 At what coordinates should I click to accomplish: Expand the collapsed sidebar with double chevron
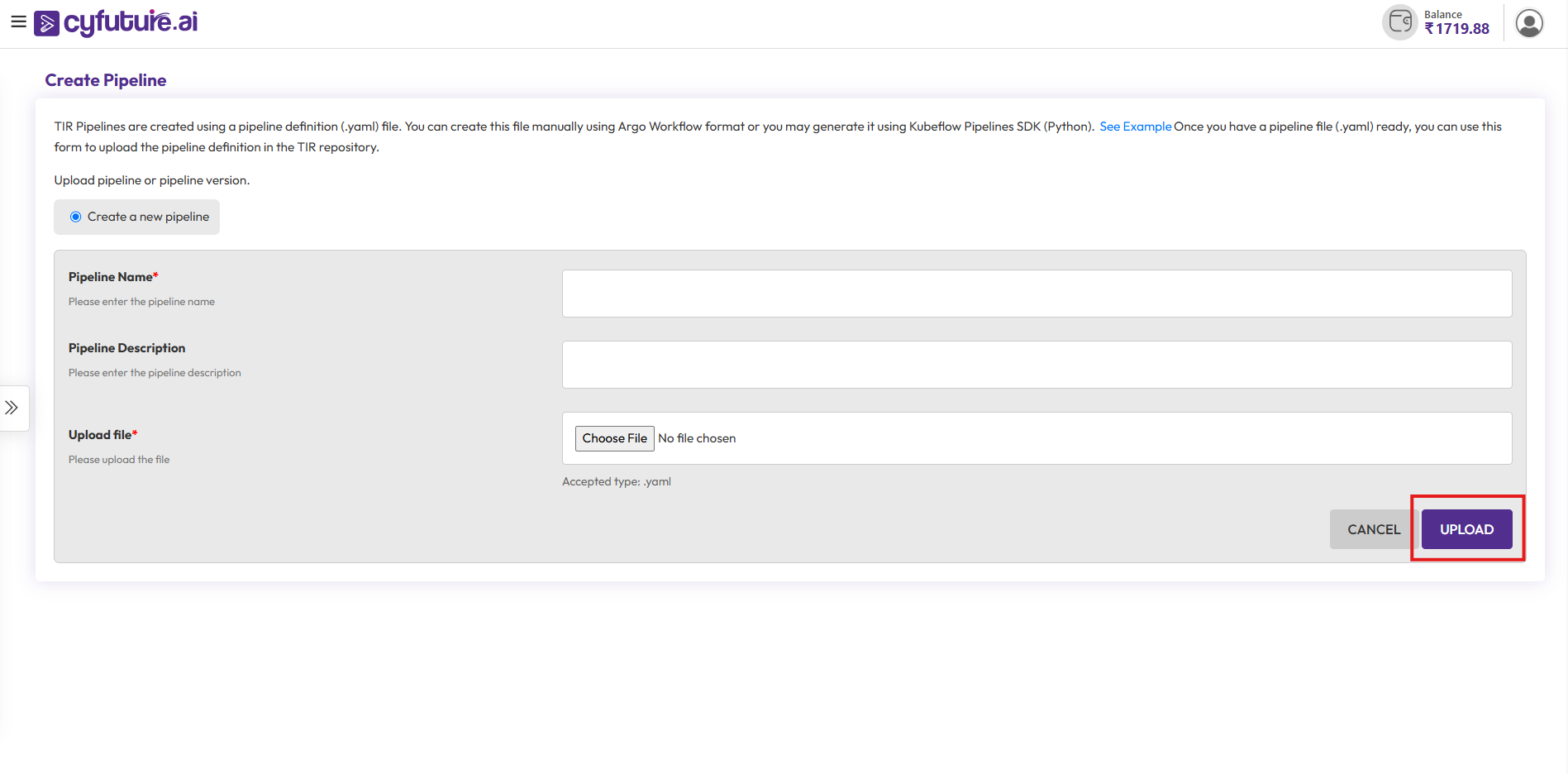[12, 408]
